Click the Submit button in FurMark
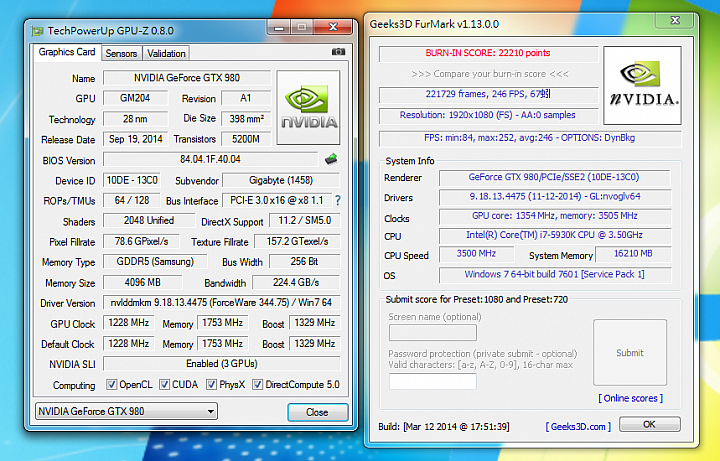The width and height of the screenshot is (720, 461). [x=630, y=353]
